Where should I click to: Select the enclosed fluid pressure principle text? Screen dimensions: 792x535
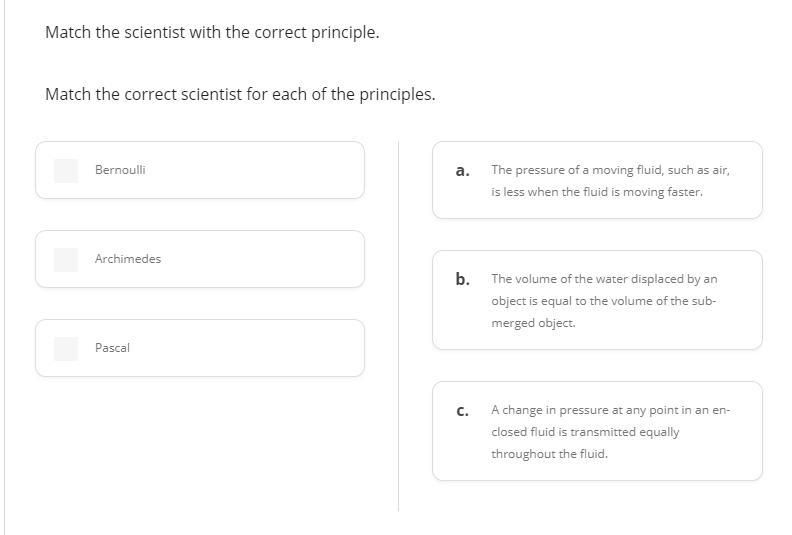pos(610,432)
